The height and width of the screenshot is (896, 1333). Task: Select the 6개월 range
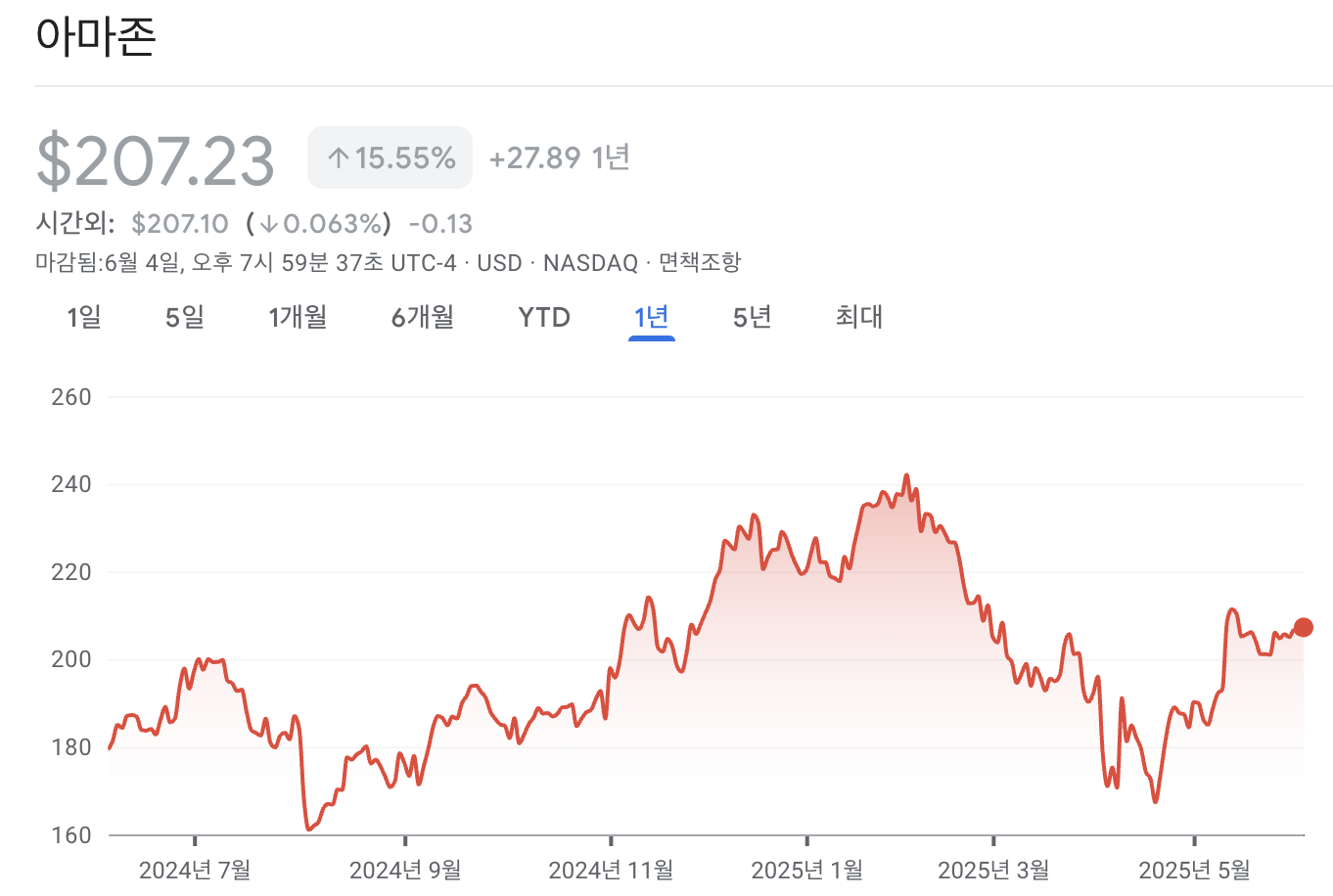[x=421, y=317]
